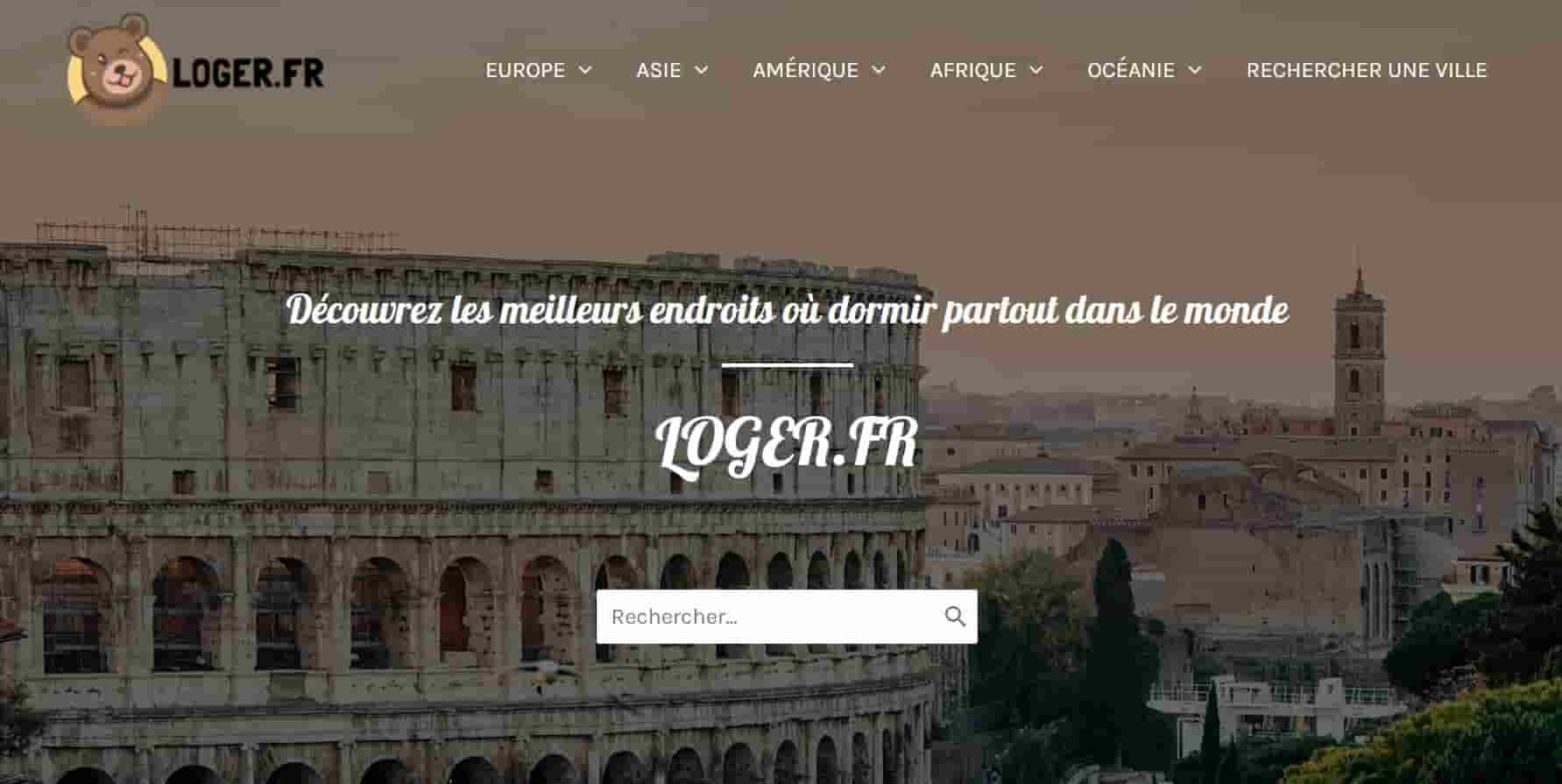Open the EUROPE menu item
The width and height of the screenshot is (1562, 784).
[525, 70]
